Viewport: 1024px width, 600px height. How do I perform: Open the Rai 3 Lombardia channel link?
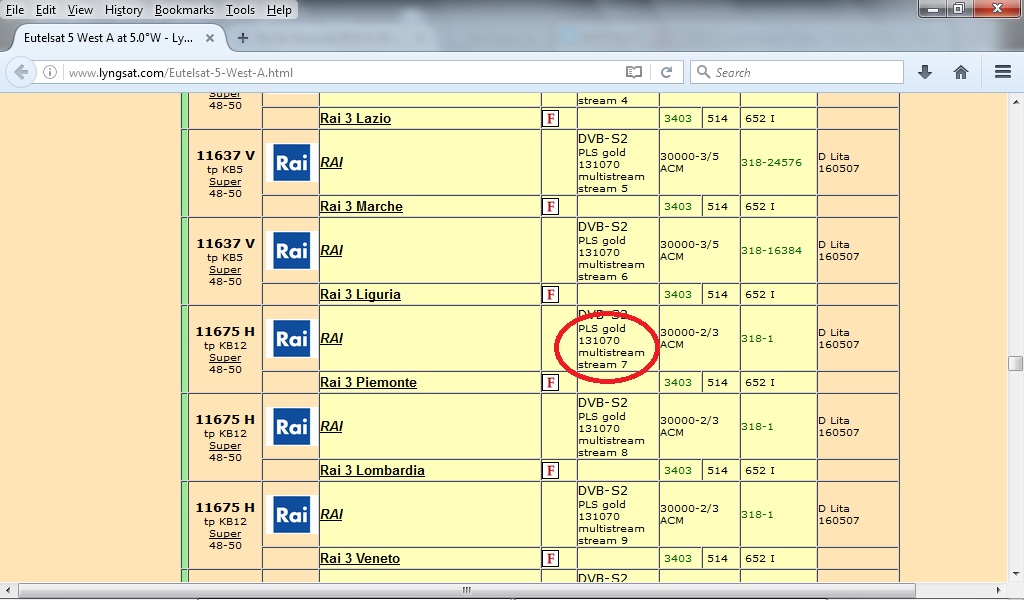(x=372, y=471)
